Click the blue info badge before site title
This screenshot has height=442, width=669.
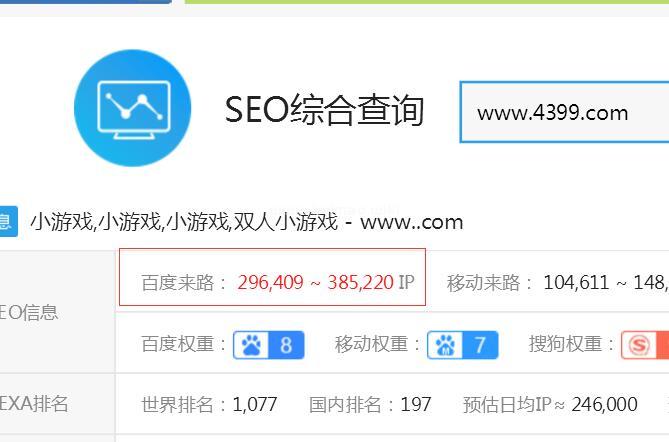tap(7, 221)
